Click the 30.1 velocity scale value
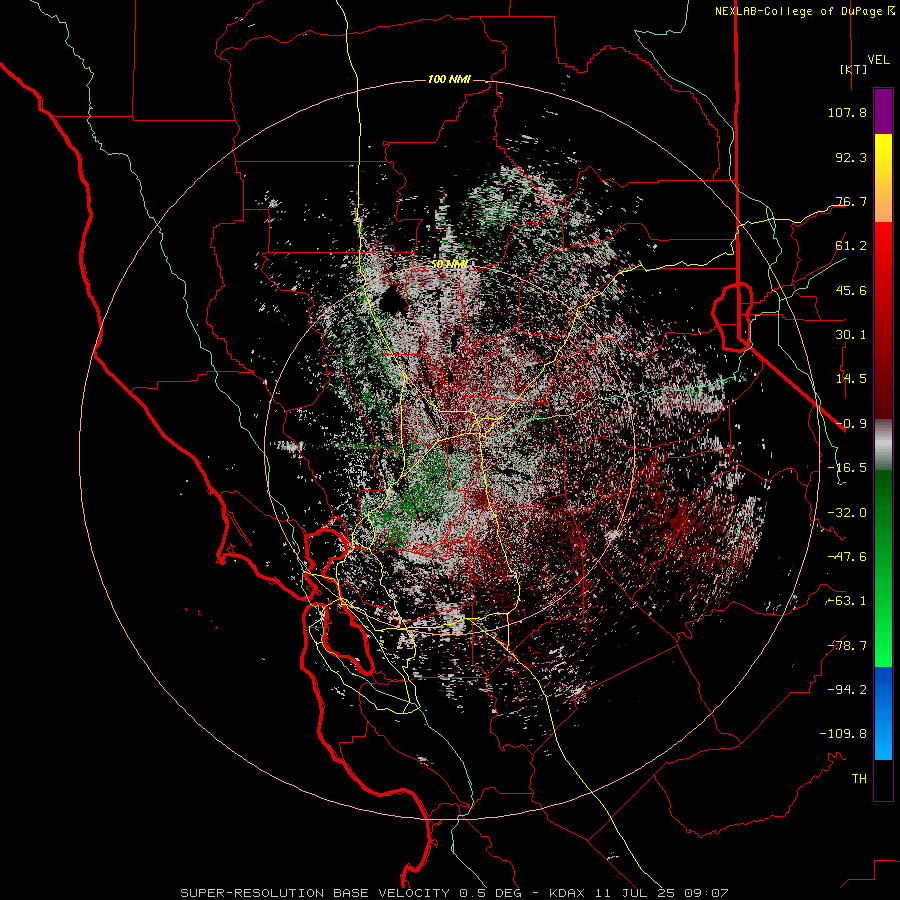Screen dimensions: 900x900 [851, 335]
